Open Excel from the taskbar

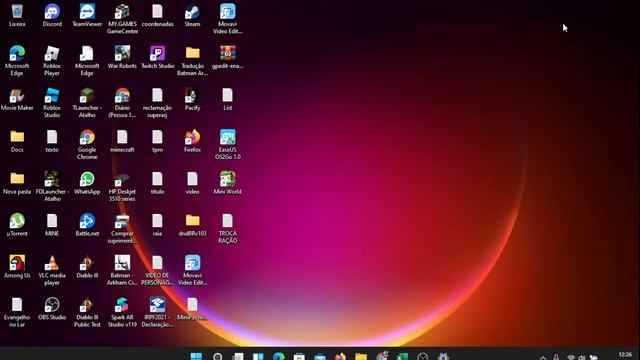pyautogui.click(x=402, y=356)
